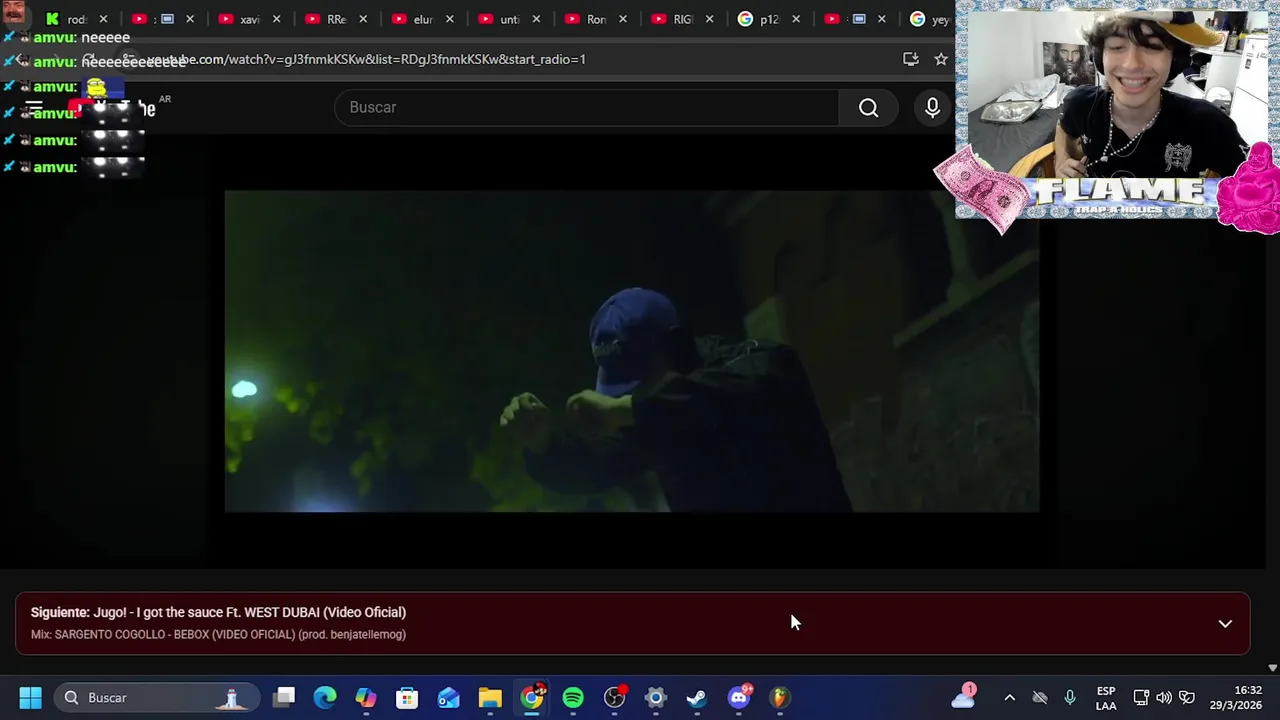Switch to the 'Ron' YouTube tab
1280x720 pixels.
coord(587,19)
